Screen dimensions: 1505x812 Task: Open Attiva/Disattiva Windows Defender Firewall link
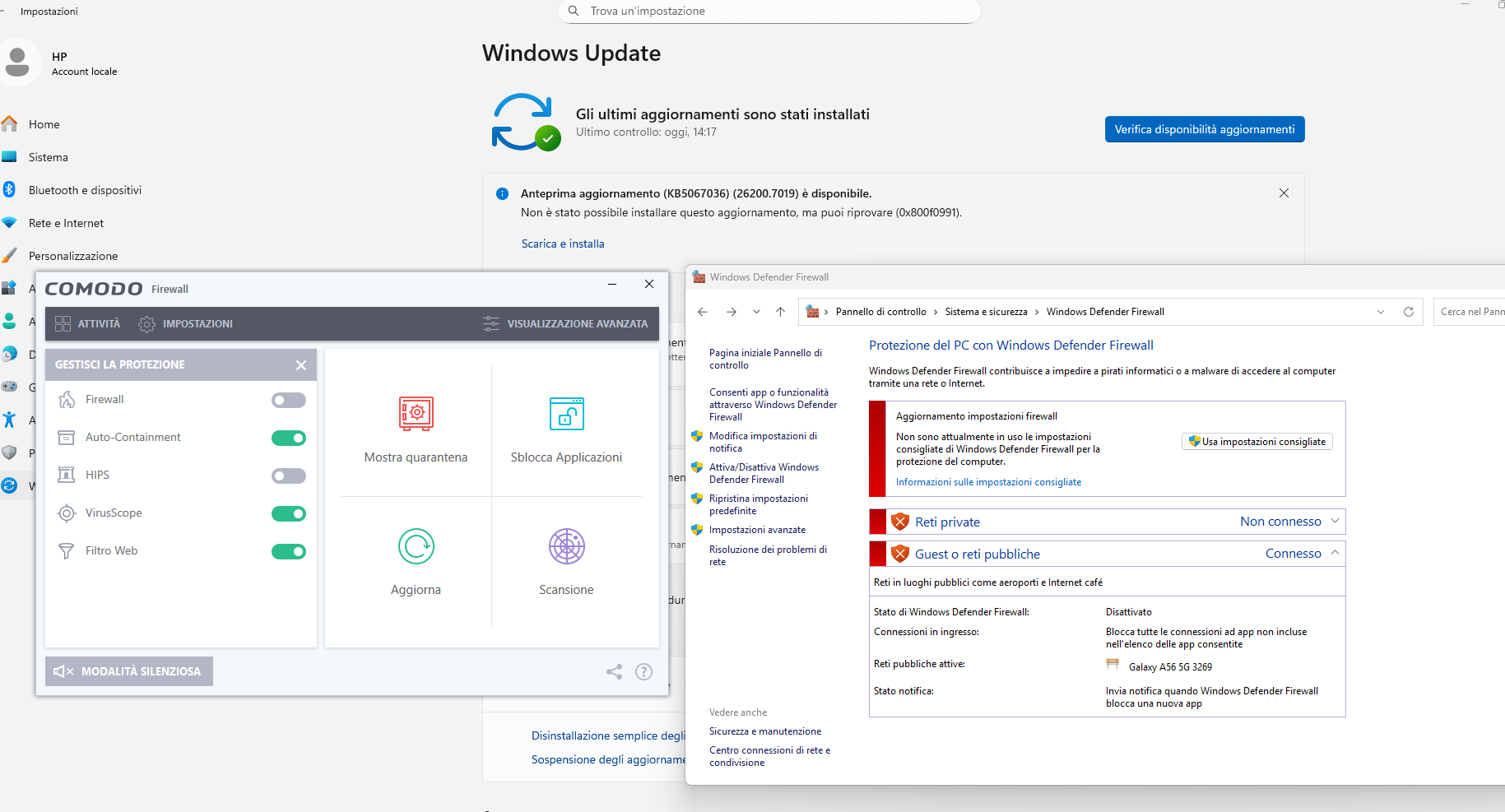764,473
